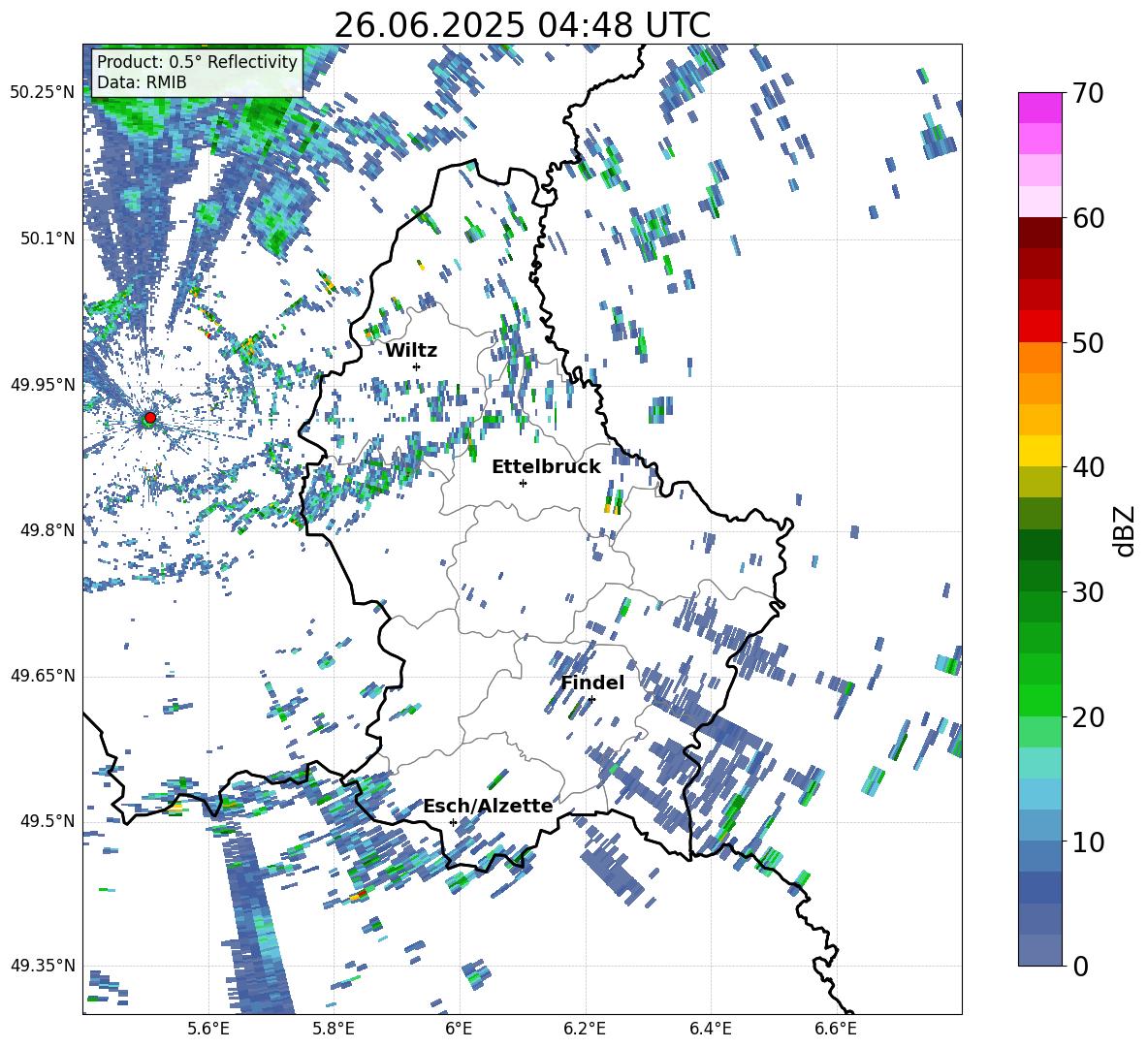Click the Wiltz city label
The height and width of the screenshot is (1048, 1148).
point(411,351)
